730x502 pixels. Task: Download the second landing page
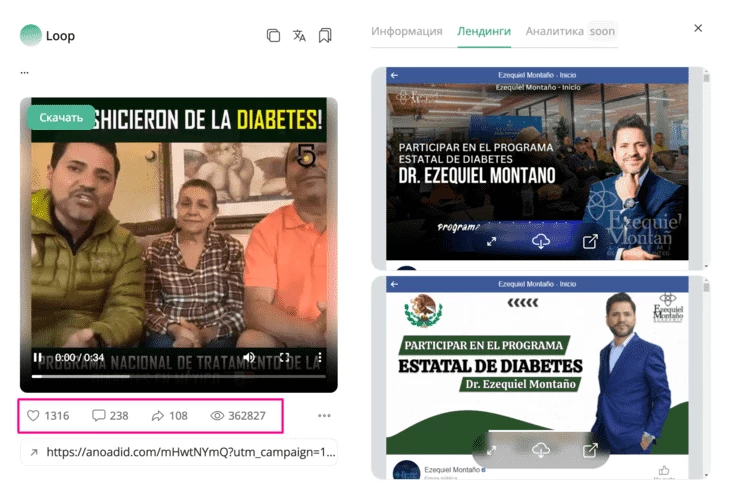point(541,450)
